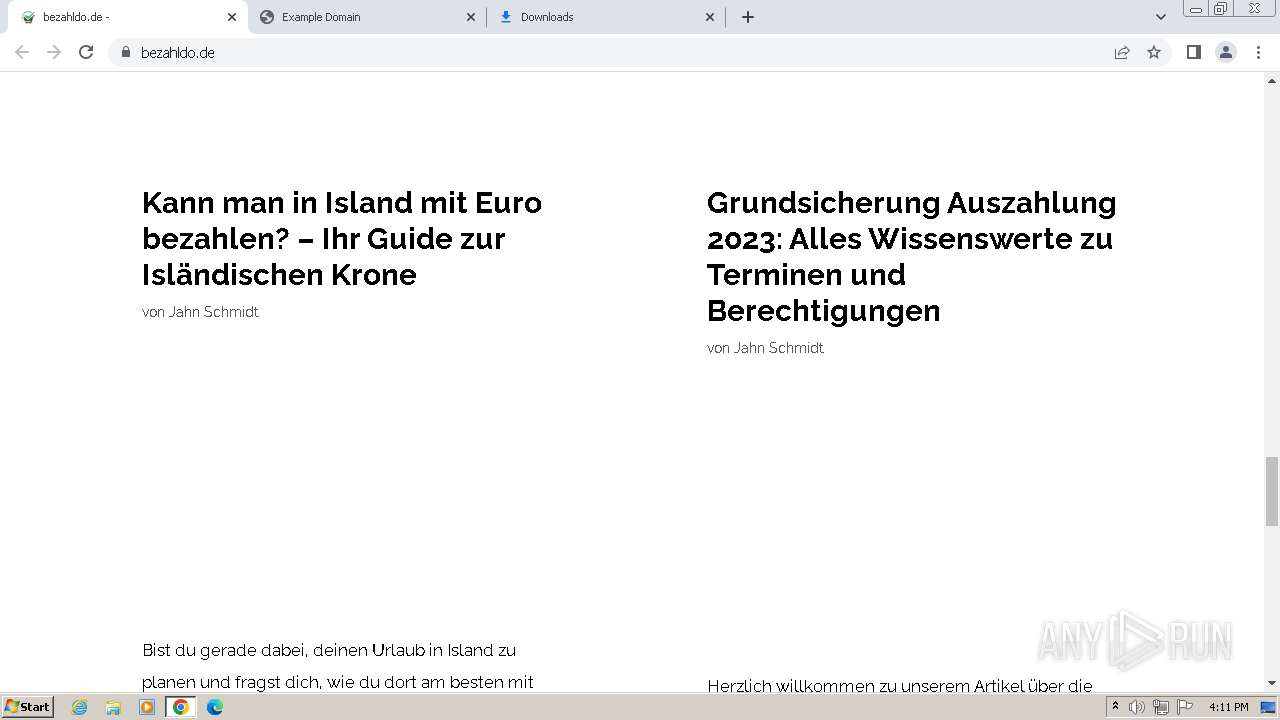
Task: Click the 'Herzlich willkommen' excerpt text
Action: pos(900,686)
